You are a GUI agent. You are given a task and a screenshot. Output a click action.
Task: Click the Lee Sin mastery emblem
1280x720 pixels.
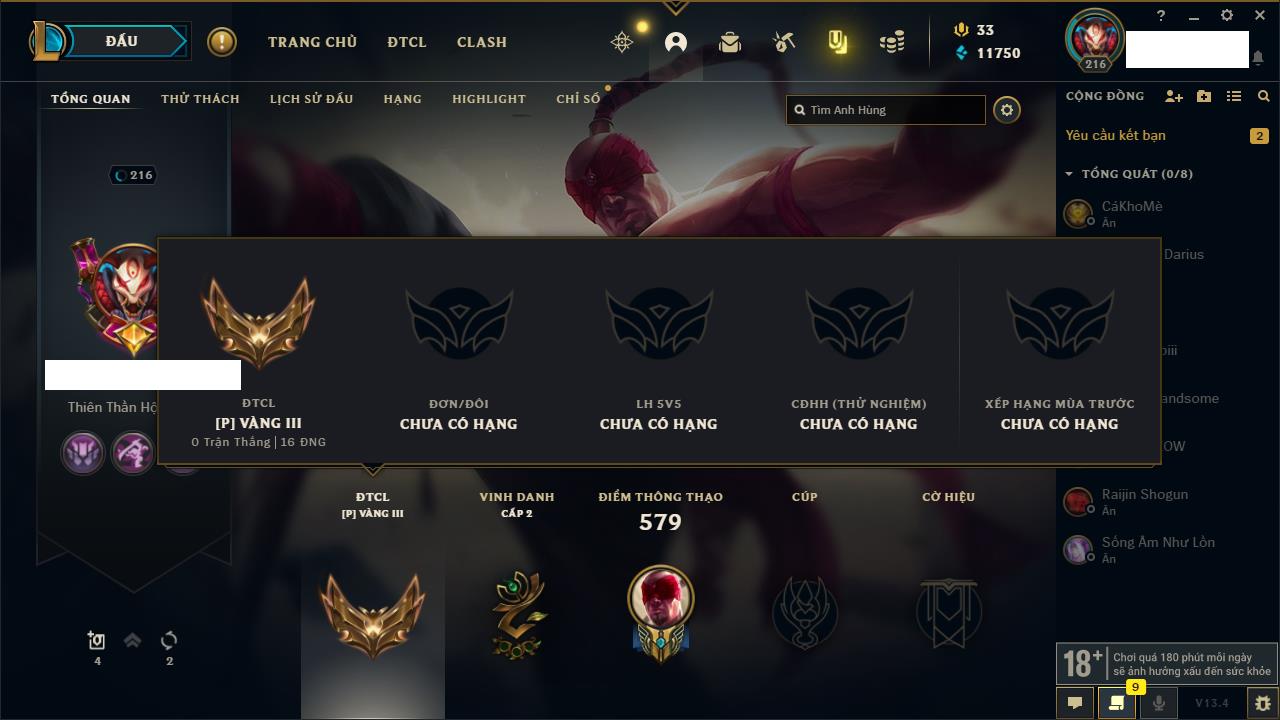click(661, 611)
